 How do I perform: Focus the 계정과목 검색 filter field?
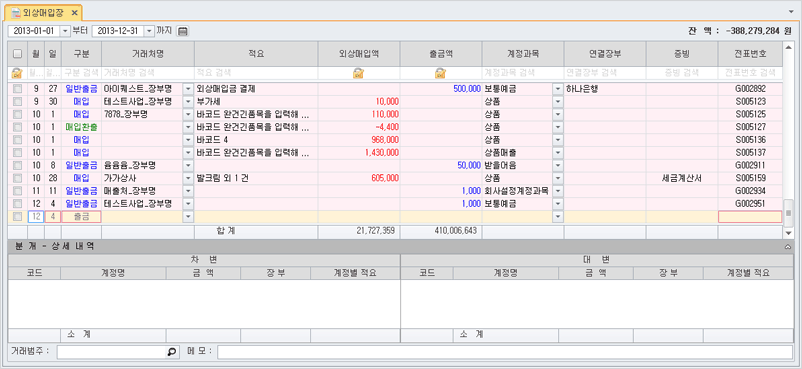click(x=523, y=73)
